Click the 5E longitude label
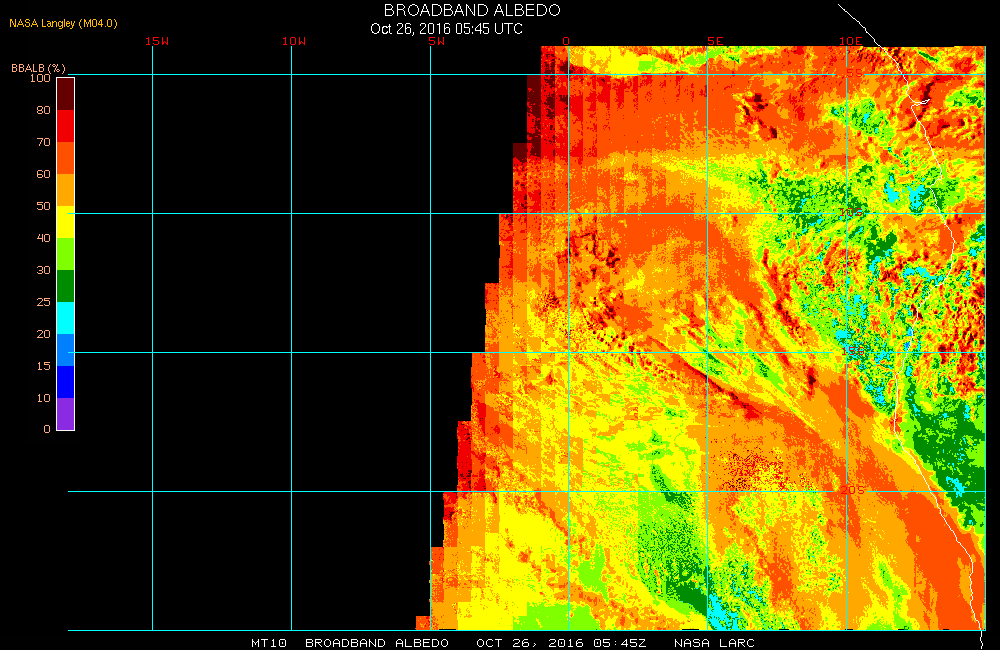The image size is (1000, 650). pyautogui.click(x=714, y=41)
